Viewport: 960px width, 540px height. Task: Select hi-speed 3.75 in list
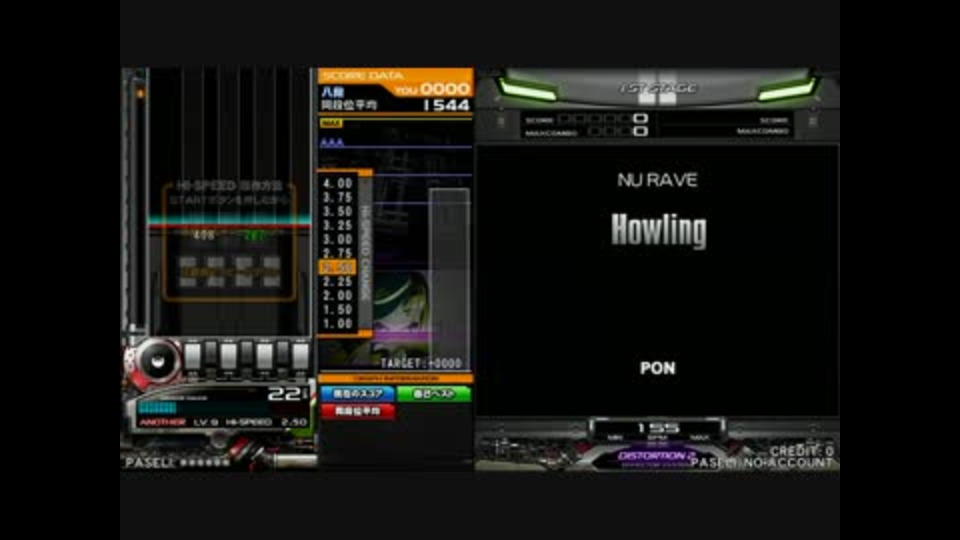337,197
